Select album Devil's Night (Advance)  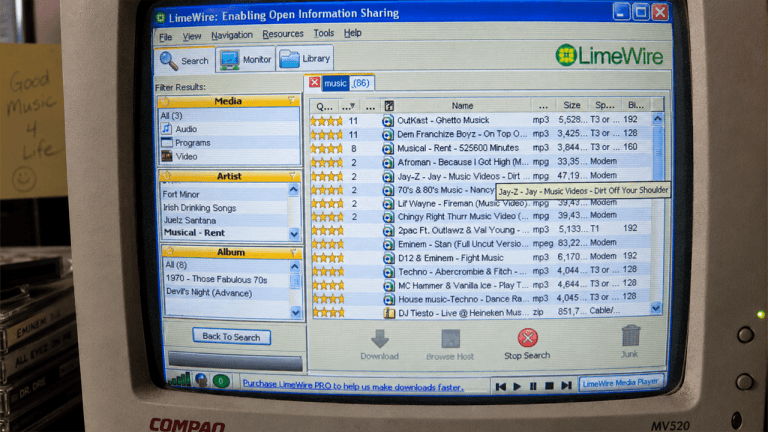pyautogui.click(x=209, y=293)
